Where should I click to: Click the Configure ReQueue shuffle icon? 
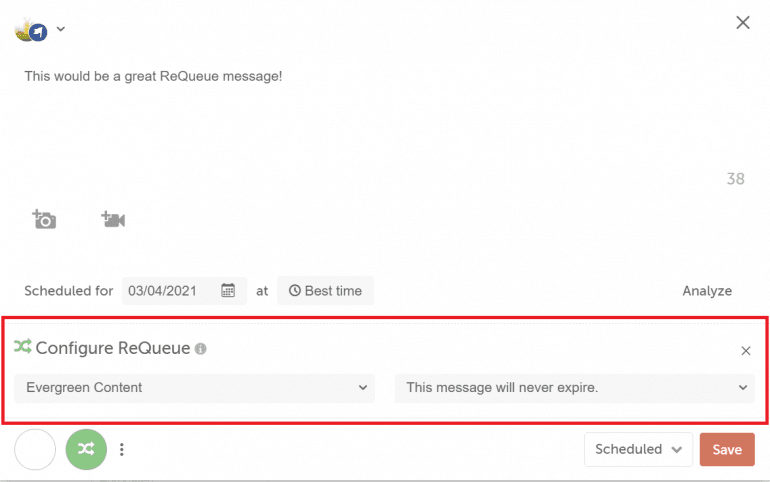click(x=23, y=347)
